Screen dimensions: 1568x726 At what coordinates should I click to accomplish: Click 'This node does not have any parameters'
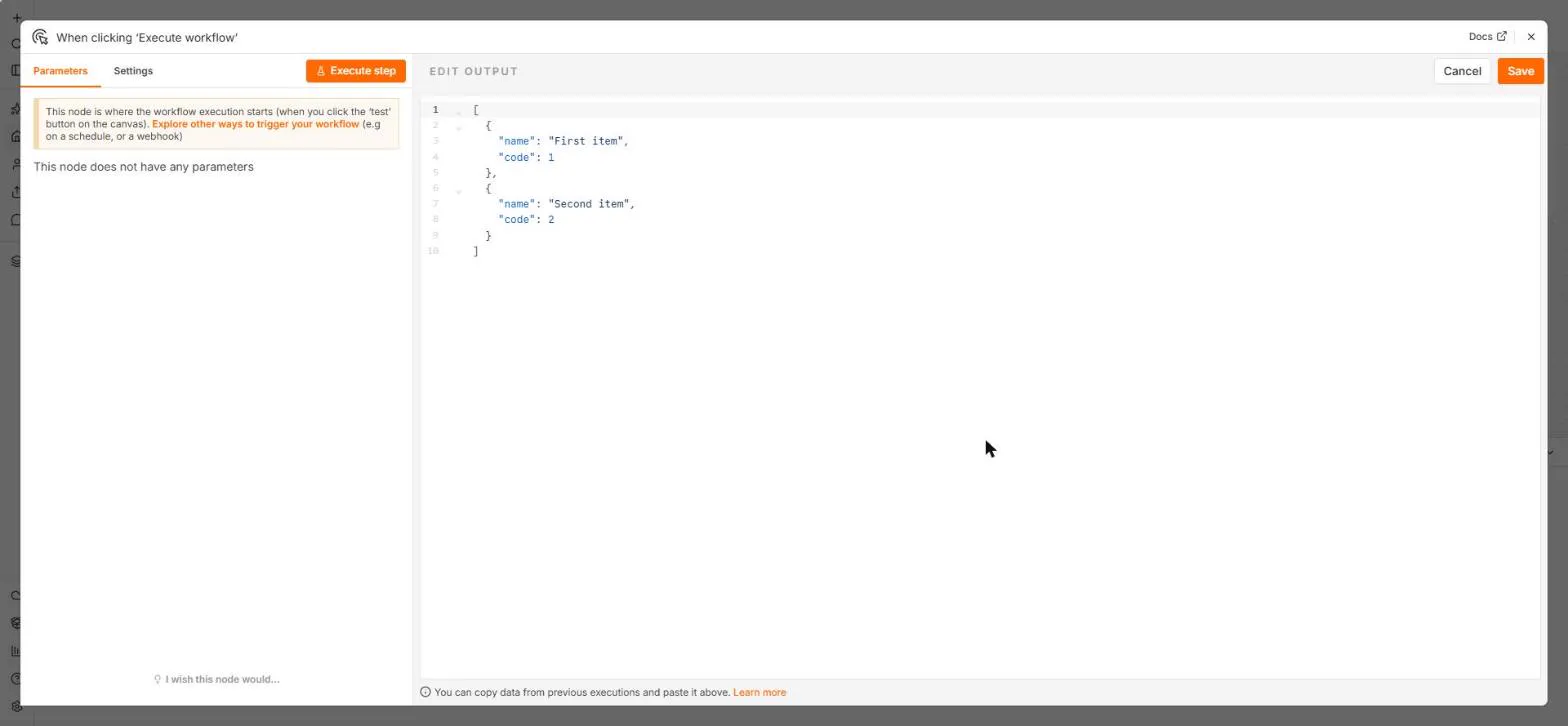(144, 167)
